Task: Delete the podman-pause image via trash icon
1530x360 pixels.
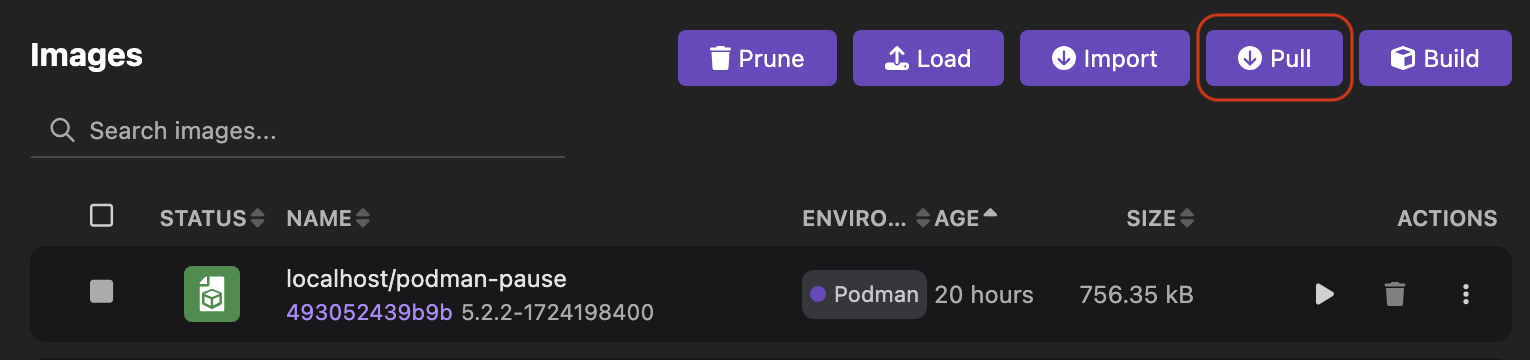Action: pyautogui.click(x=1394, y=294)
